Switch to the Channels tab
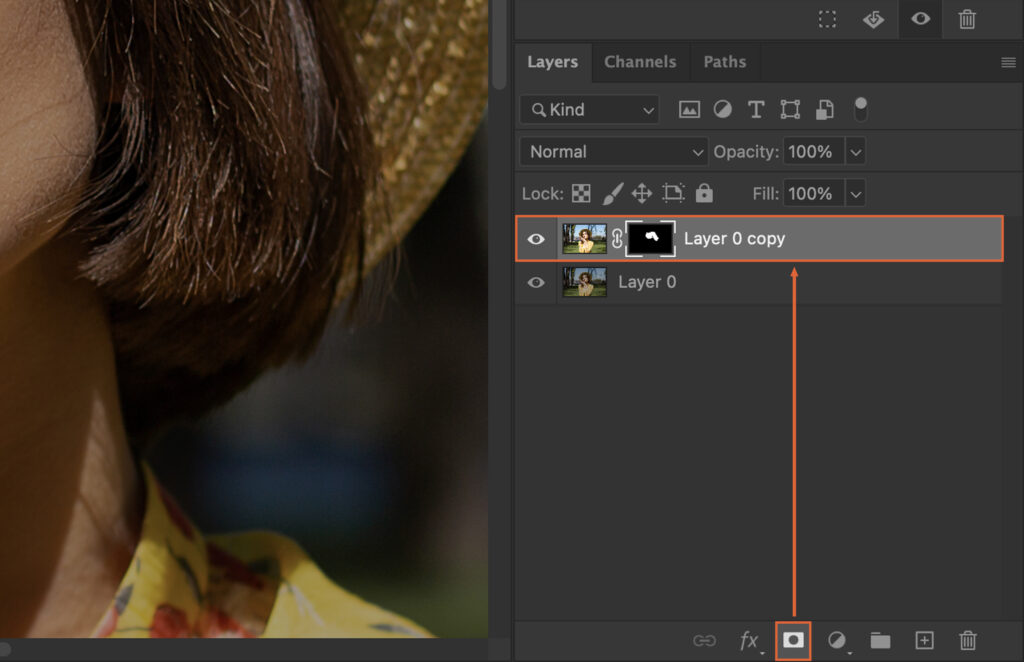The height and width of the screenshot is (662, 1024). tap(640, 61)
